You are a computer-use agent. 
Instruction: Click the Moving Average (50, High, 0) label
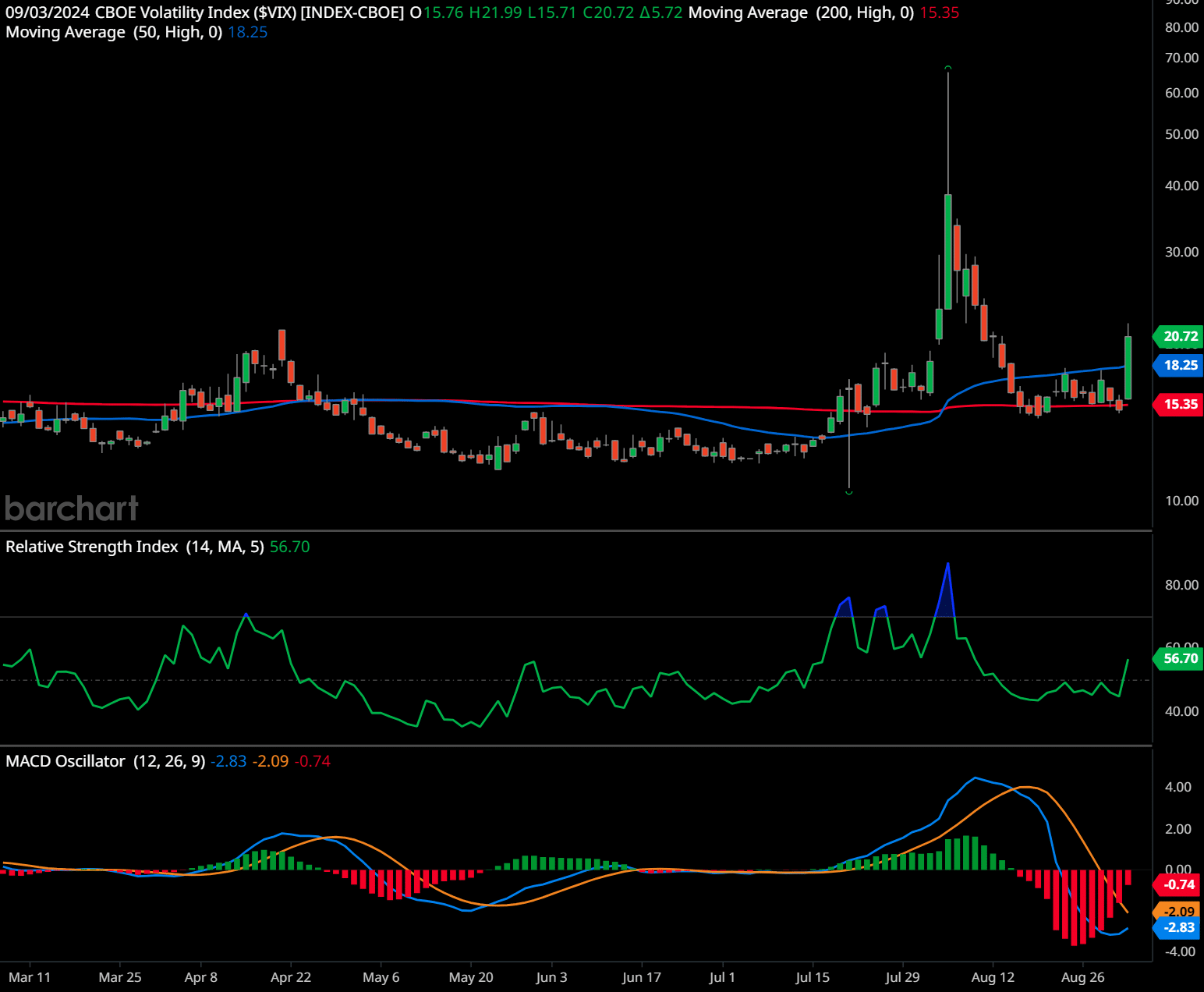tap(114, 32)
